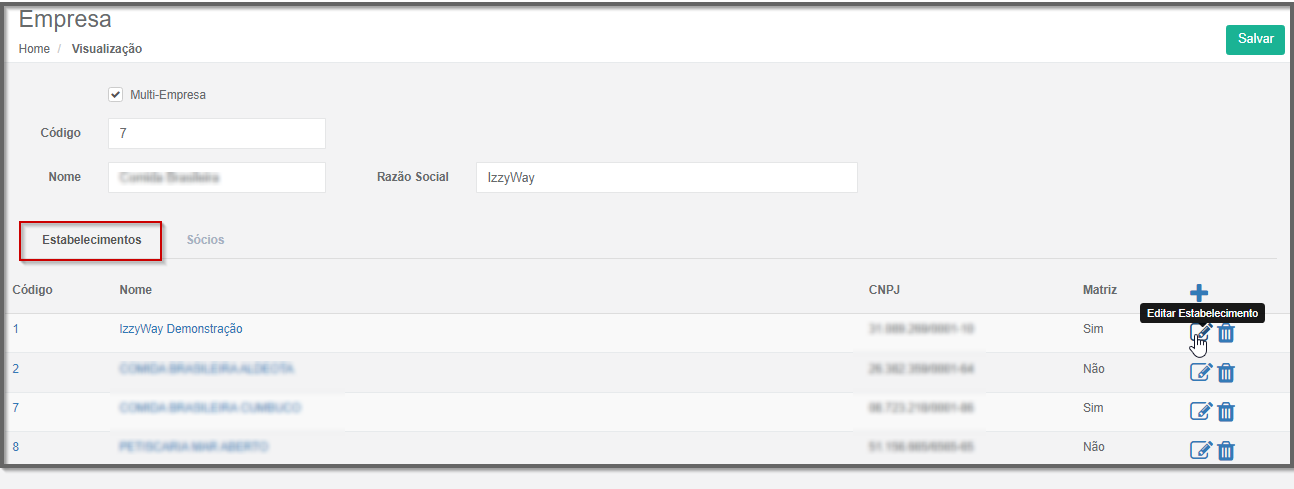Edit the IzzyWay Demonstração establishment
The image size is (1294, 489).
1200,333
